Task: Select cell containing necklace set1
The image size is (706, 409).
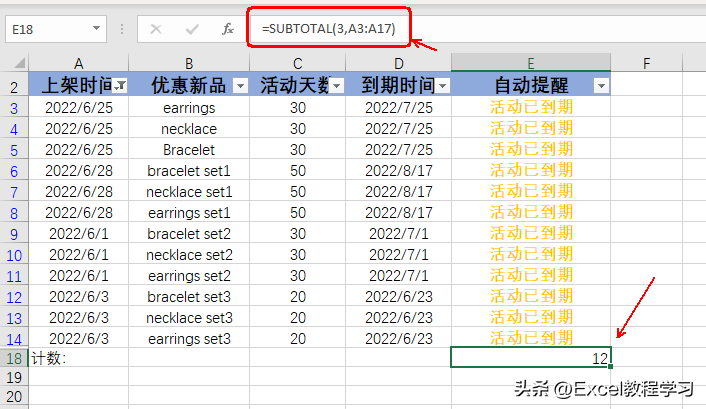Action: (189, 191)
